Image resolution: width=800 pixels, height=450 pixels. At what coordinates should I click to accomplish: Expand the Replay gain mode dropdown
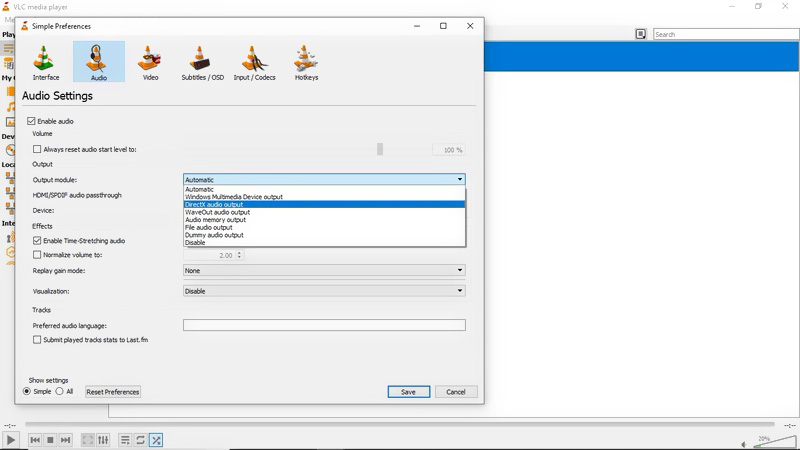[x=324, y=270]
